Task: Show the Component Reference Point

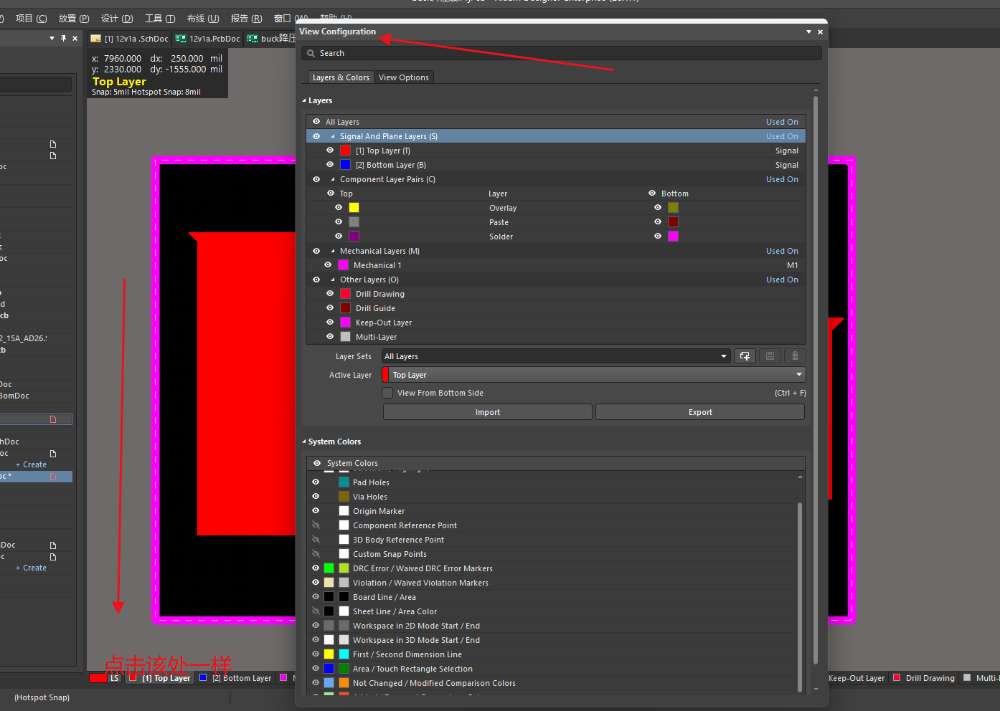Action: (316, 525)
